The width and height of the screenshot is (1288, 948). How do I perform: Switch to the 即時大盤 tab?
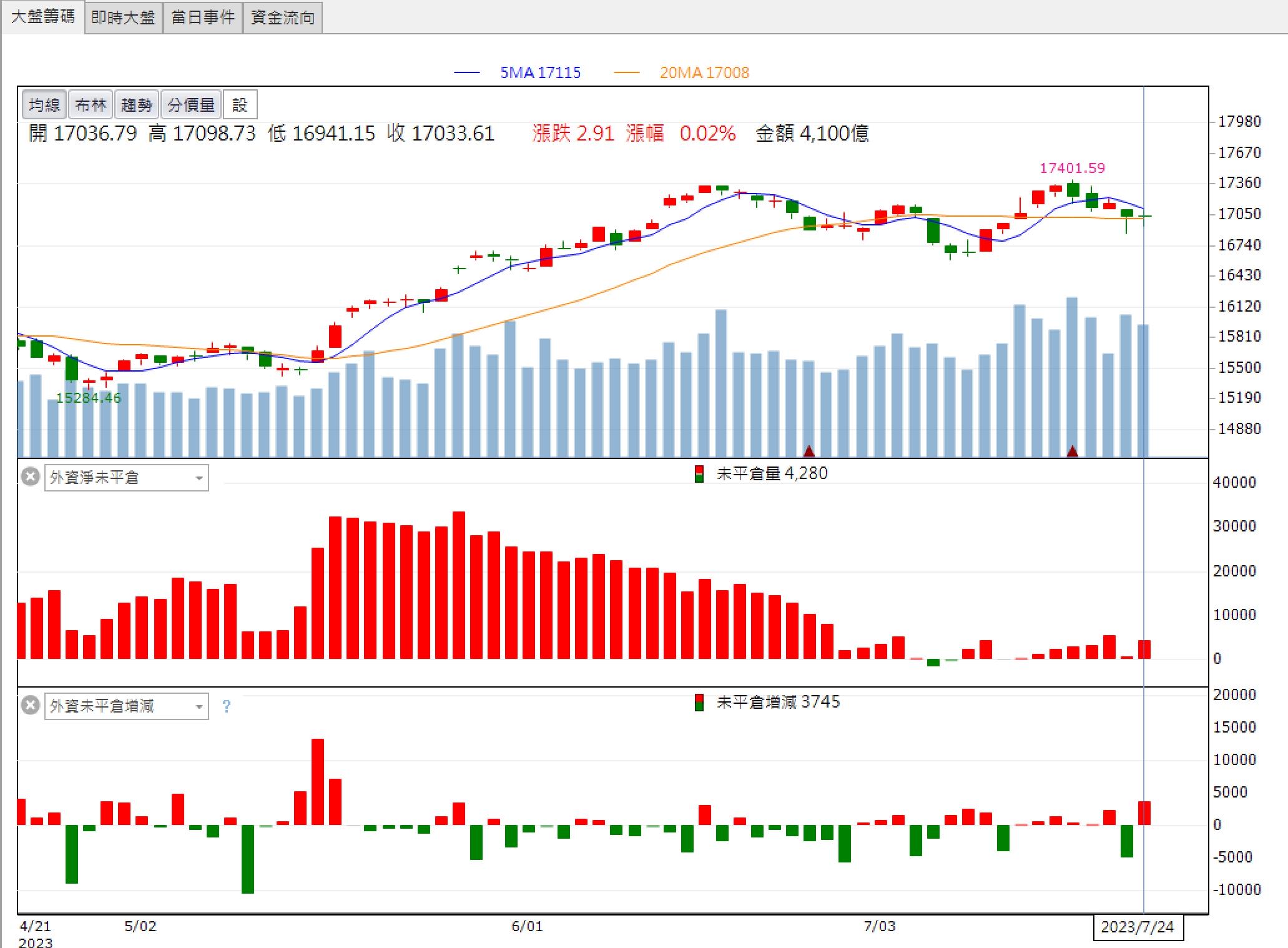(123, 17)
